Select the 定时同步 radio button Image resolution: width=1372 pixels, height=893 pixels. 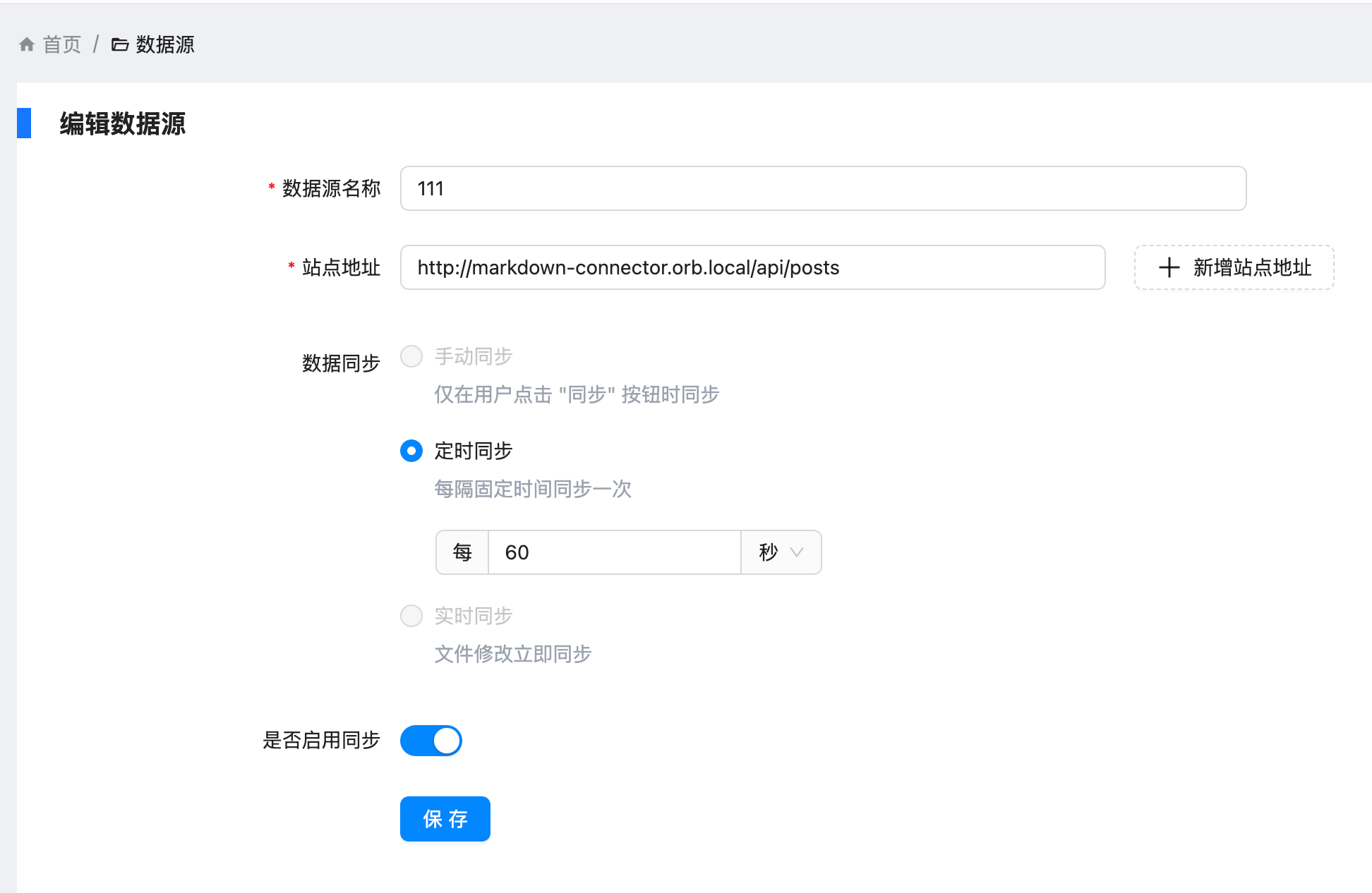pos(411,451)
